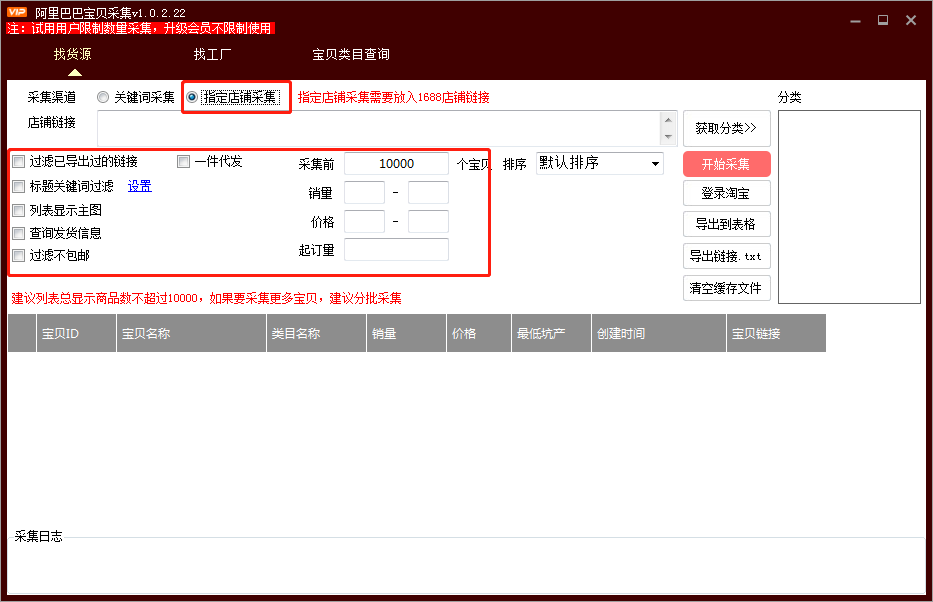The width and height of the screenshot is (933, 602).
Task: Click the 销量 maximum field
Action: point(428,193)
